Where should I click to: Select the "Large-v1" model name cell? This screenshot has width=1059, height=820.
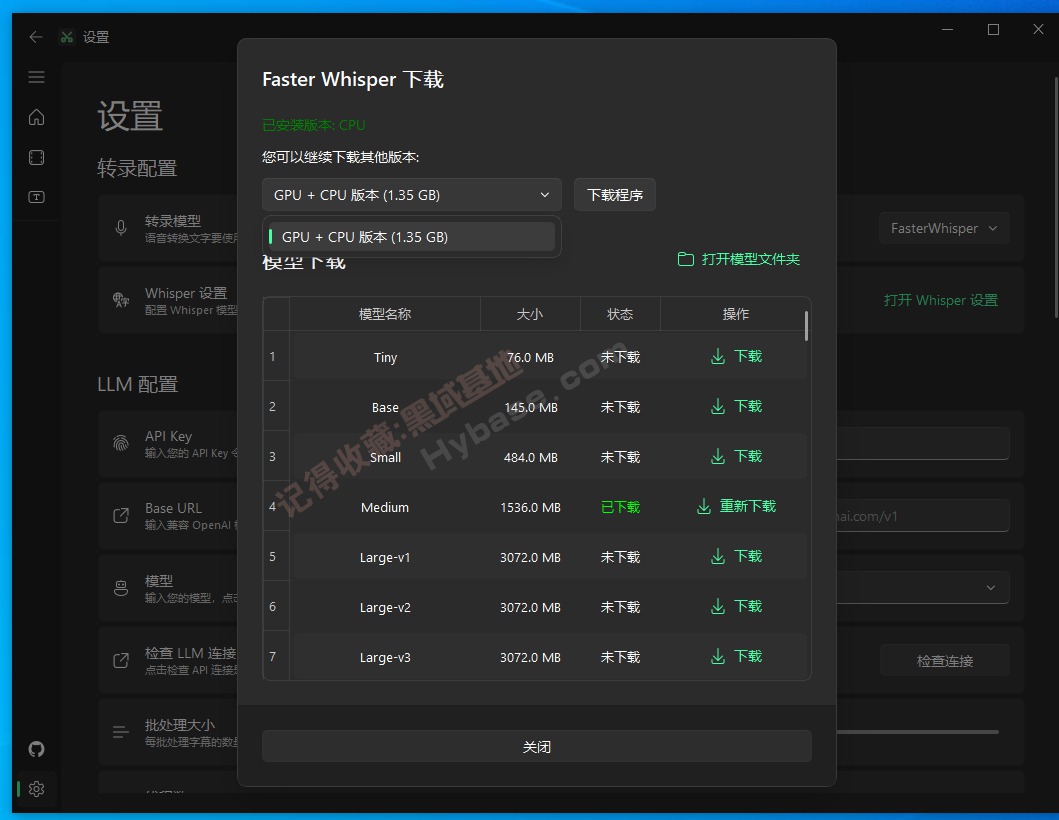(385, 557)
